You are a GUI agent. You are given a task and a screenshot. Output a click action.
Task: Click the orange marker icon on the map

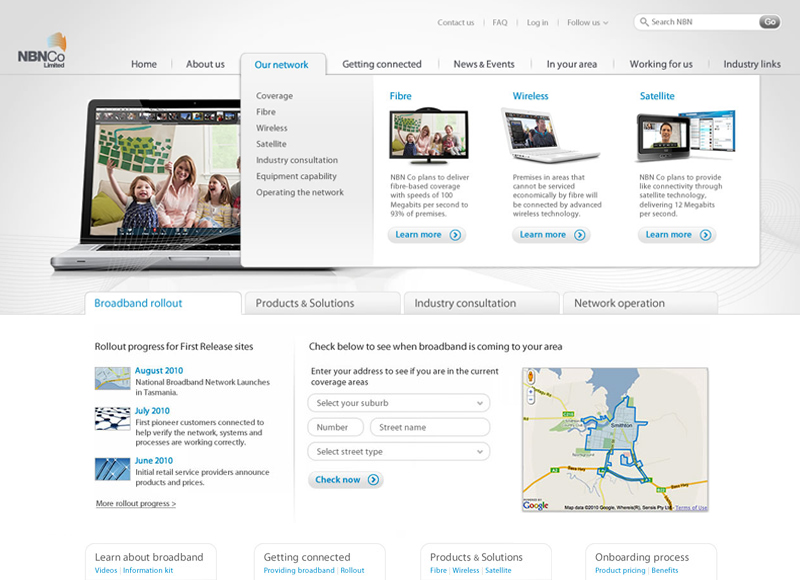tap(530, 376)
